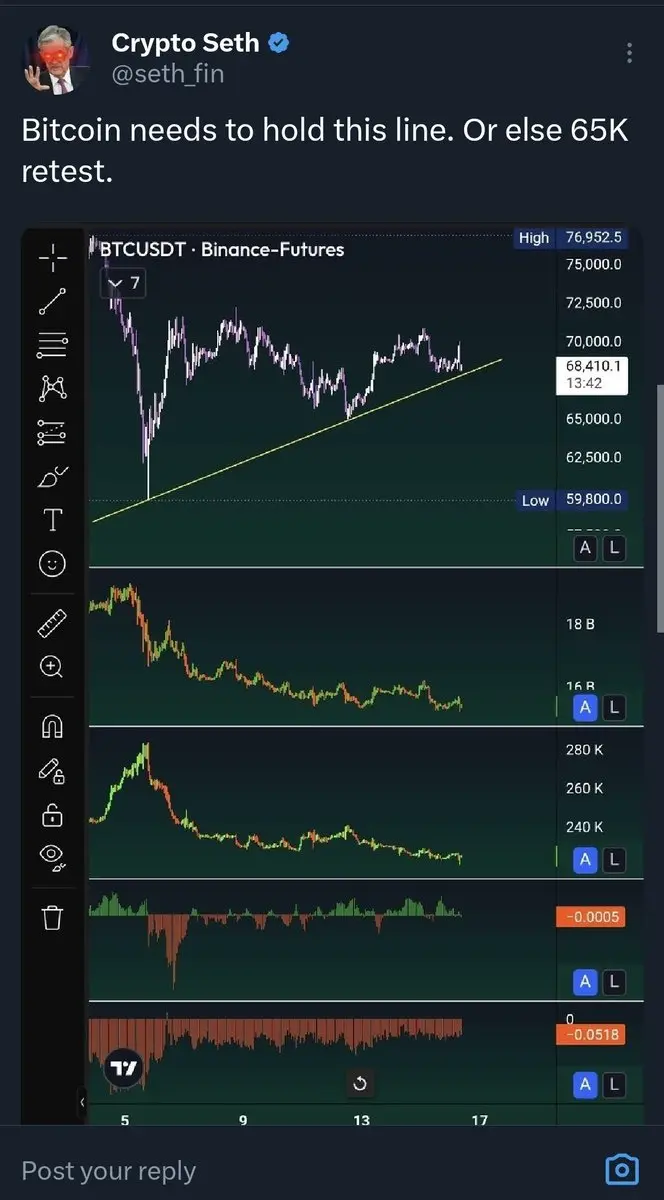This screenshot has height=1200, width=664.
Task: Select the Text annotation tool
Action: tap(52, 520)
